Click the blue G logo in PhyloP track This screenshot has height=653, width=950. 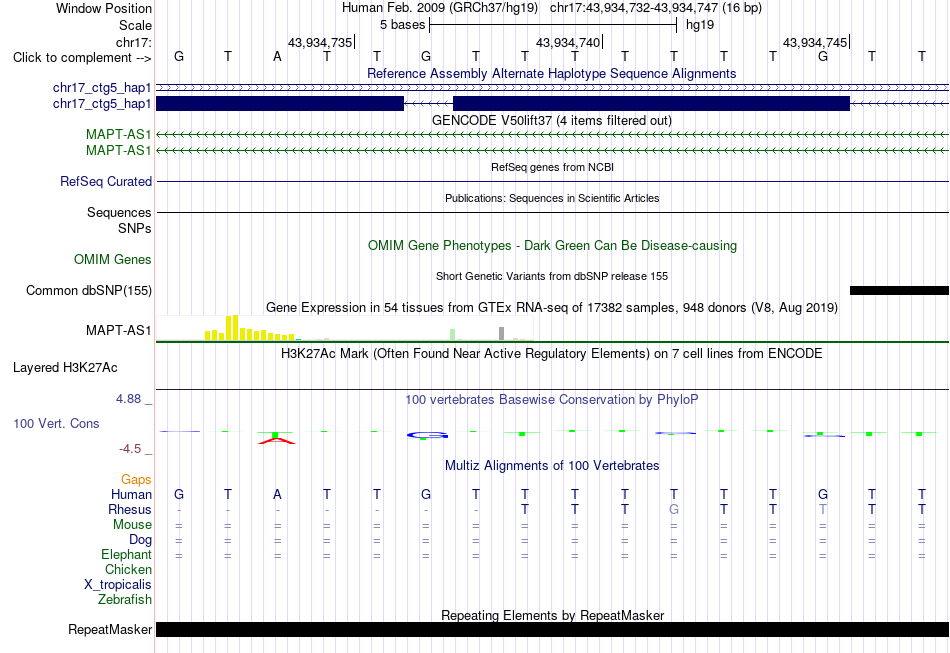pyautogui.click(x=427, y=435)
